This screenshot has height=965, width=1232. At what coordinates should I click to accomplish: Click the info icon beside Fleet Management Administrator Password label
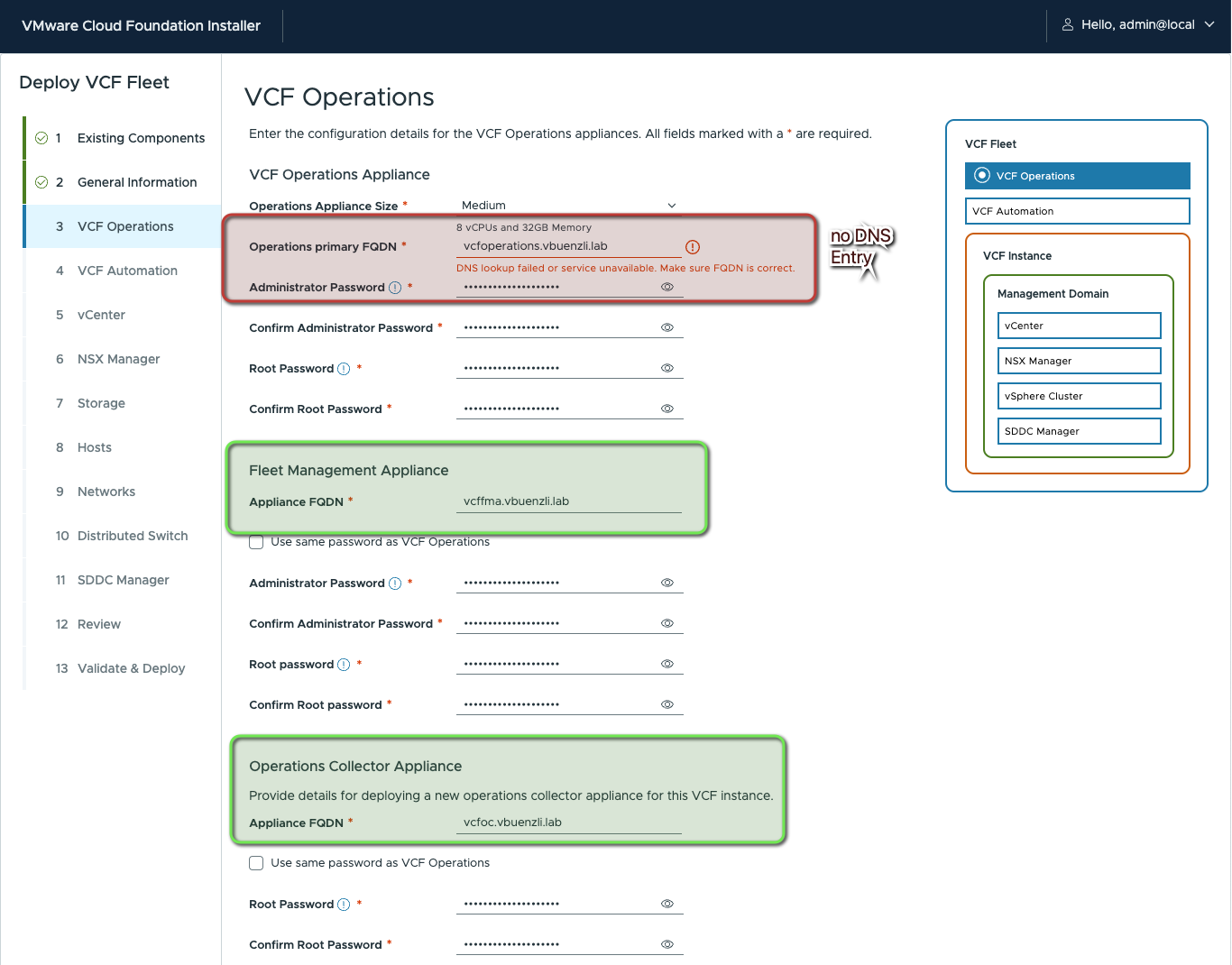395,584
